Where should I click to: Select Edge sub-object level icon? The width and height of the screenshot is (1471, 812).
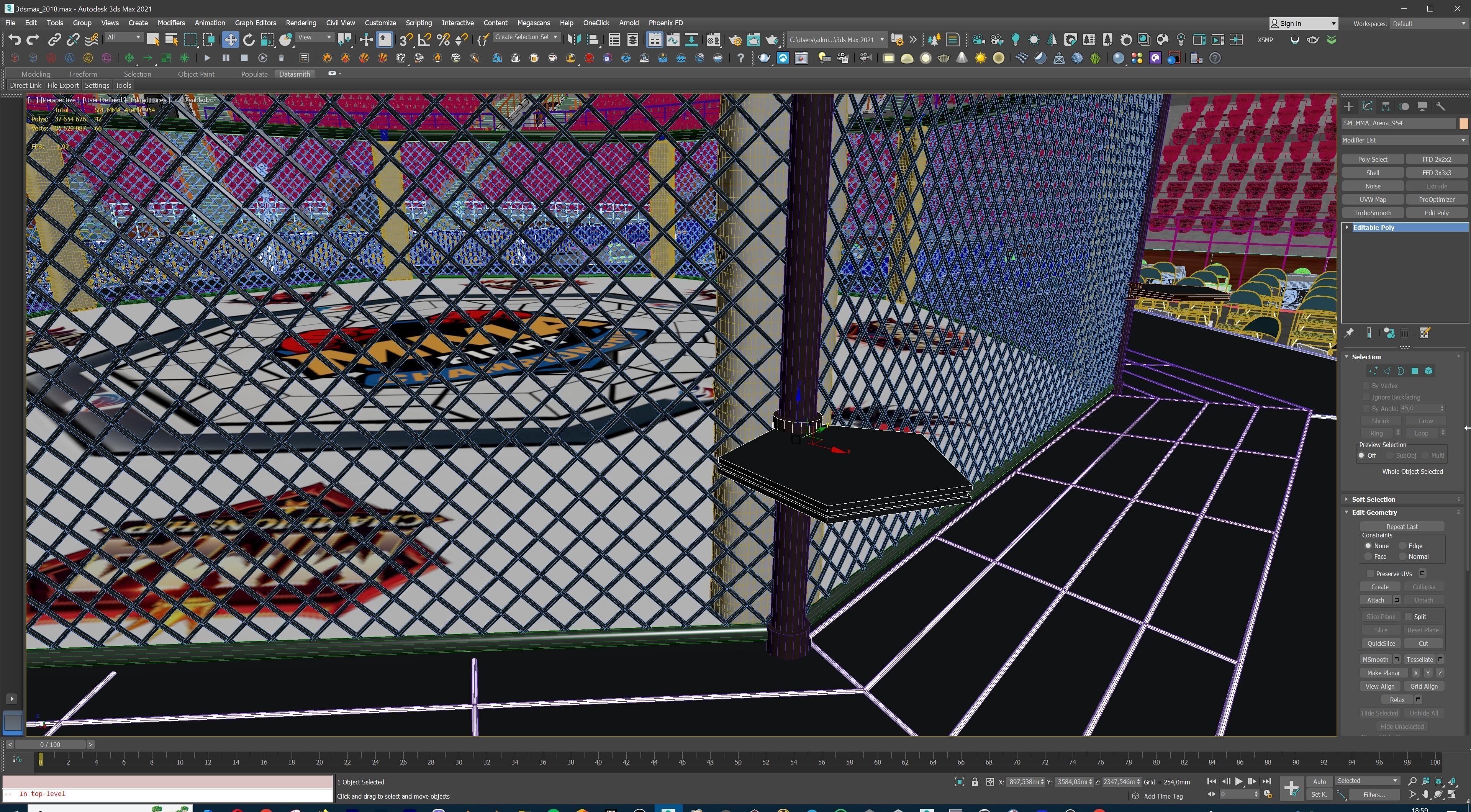pyautogui.click(x=1387, y=371)
